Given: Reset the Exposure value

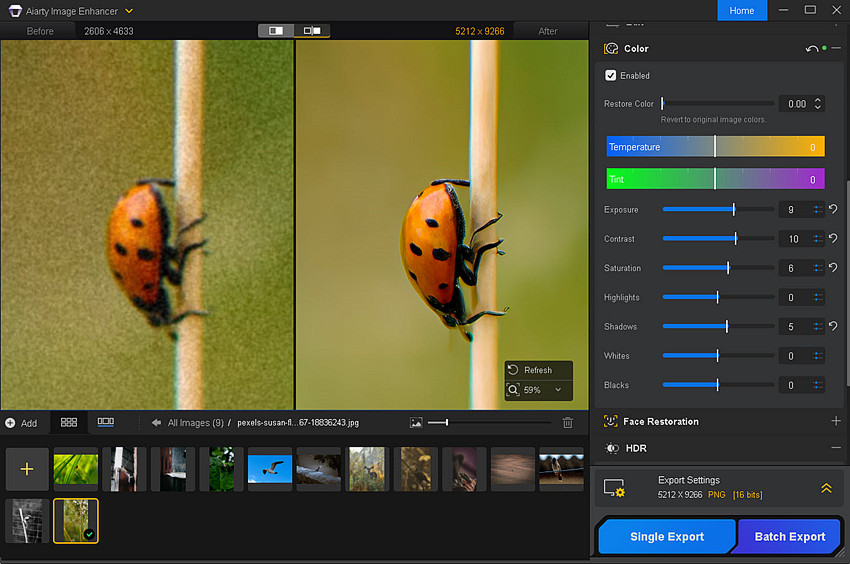Looking at the screenshot, I should point(834,209).
